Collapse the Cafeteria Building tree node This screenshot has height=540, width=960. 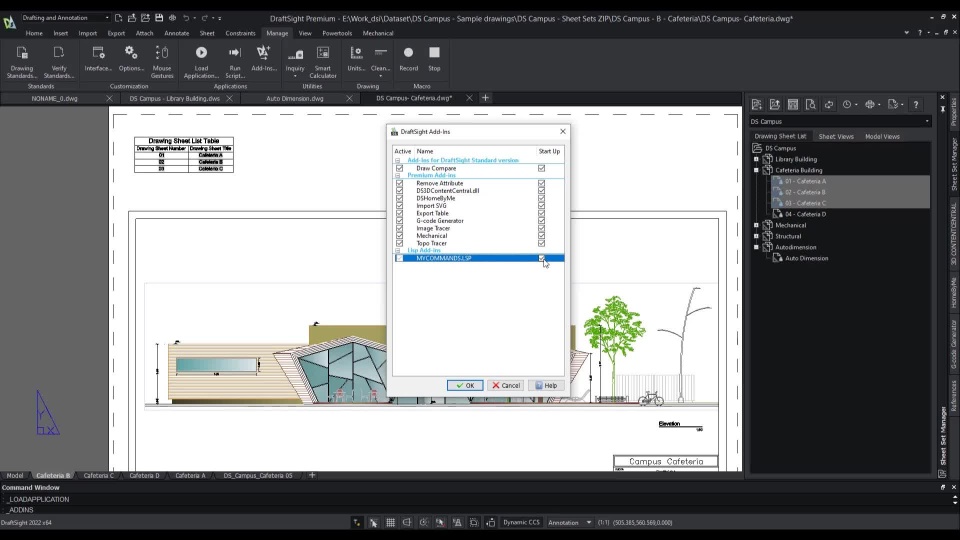pos(757,170)
